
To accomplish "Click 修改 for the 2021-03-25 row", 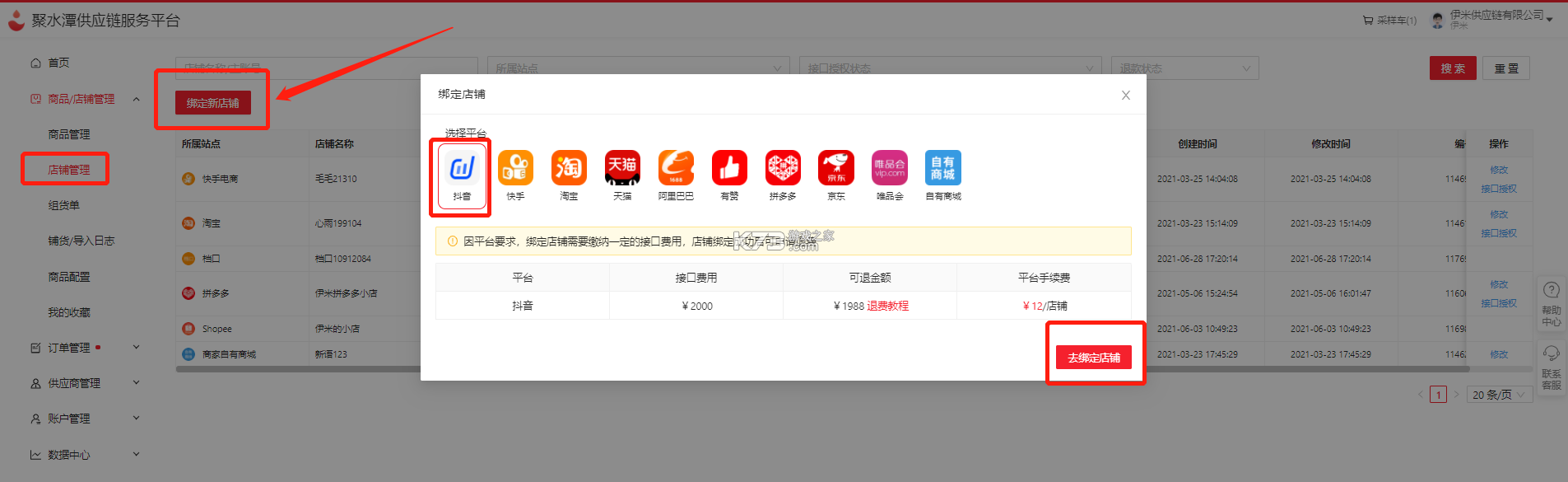I will pos(1499,170).
